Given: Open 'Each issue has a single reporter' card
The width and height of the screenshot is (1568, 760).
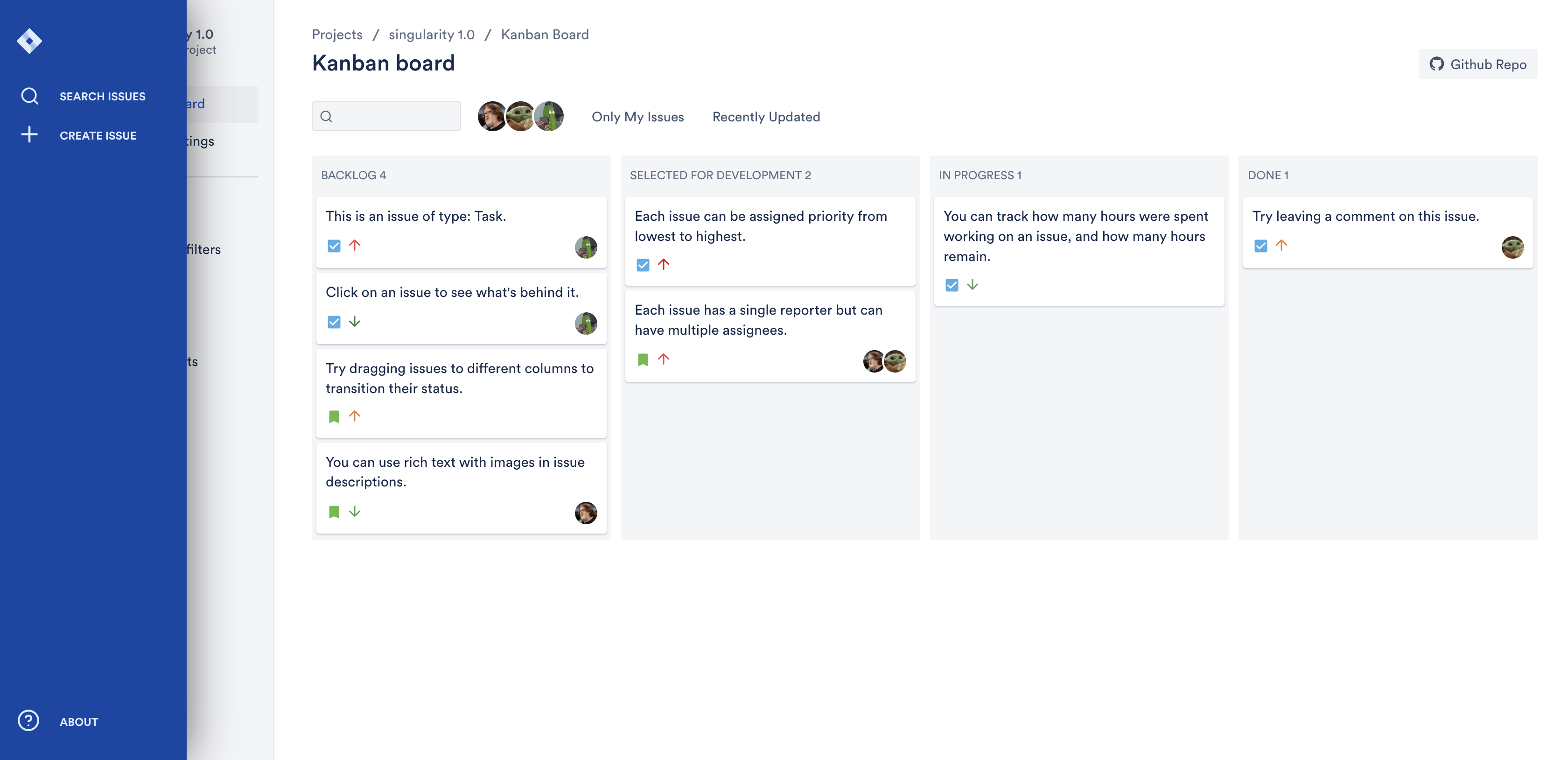Looking at the screenshot, I should (770, 336).
